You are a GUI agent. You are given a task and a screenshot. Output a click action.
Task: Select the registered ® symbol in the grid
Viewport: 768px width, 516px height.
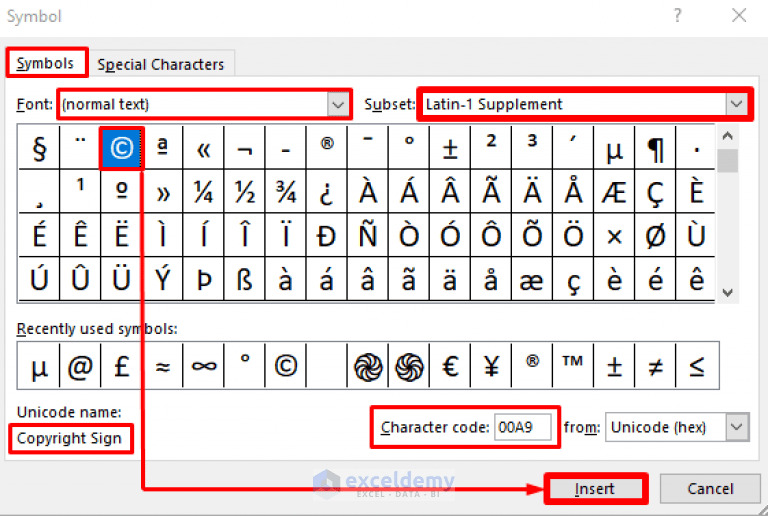pos(327,148)
